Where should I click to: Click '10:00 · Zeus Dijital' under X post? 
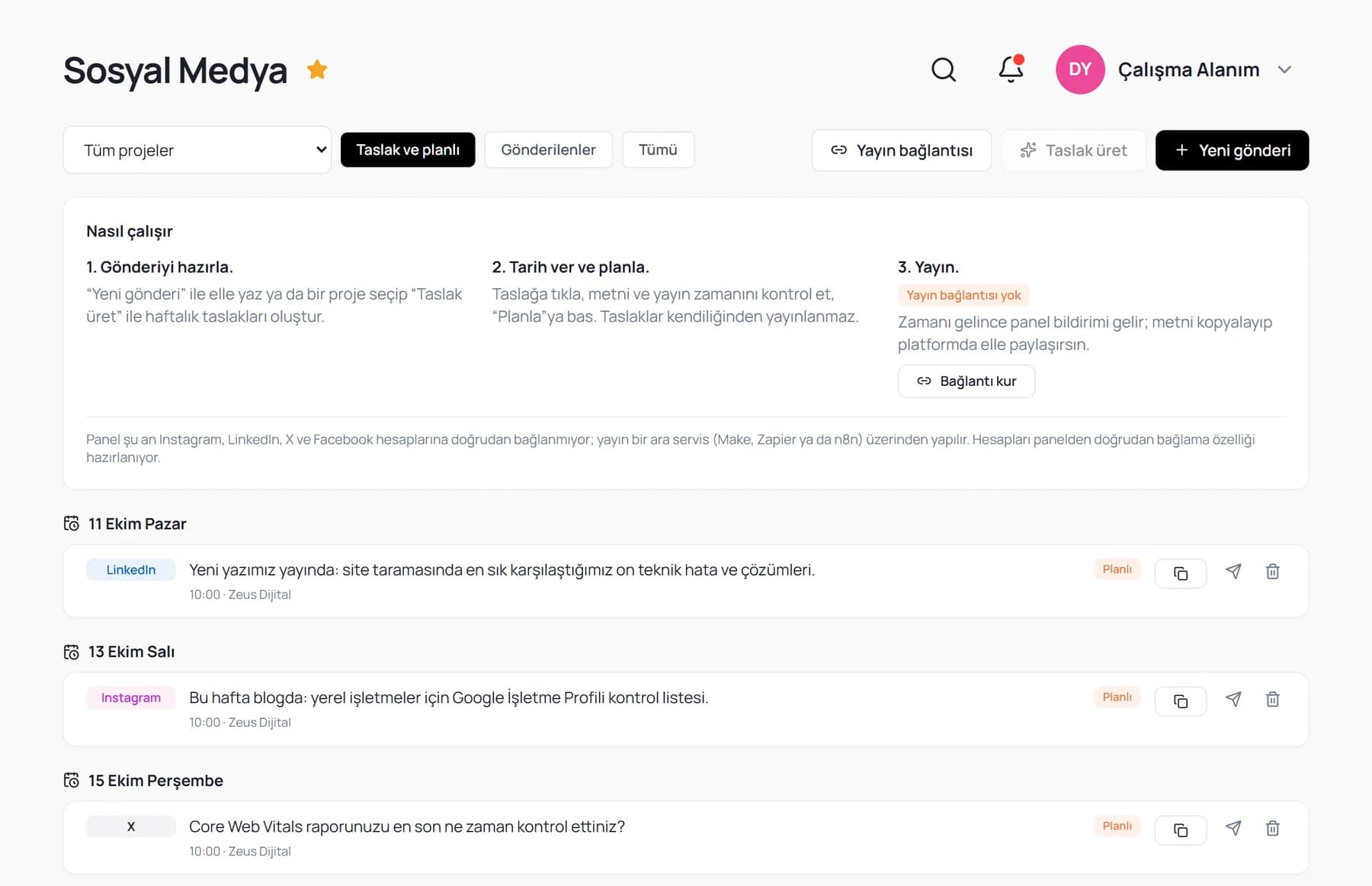click(x=240, y=852)
